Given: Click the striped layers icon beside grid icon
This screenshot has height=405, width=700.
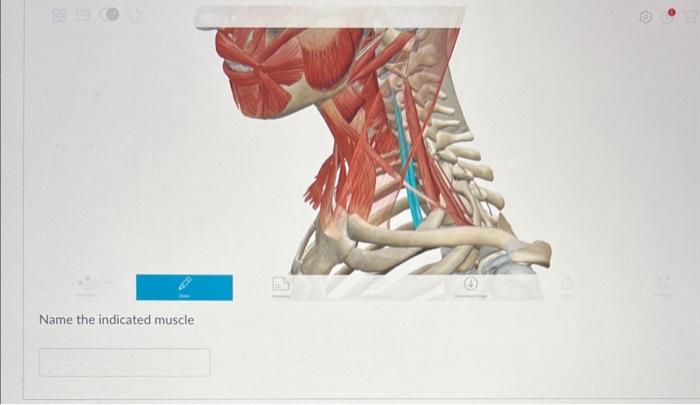Looking at the screenshot, I should 83,16.
